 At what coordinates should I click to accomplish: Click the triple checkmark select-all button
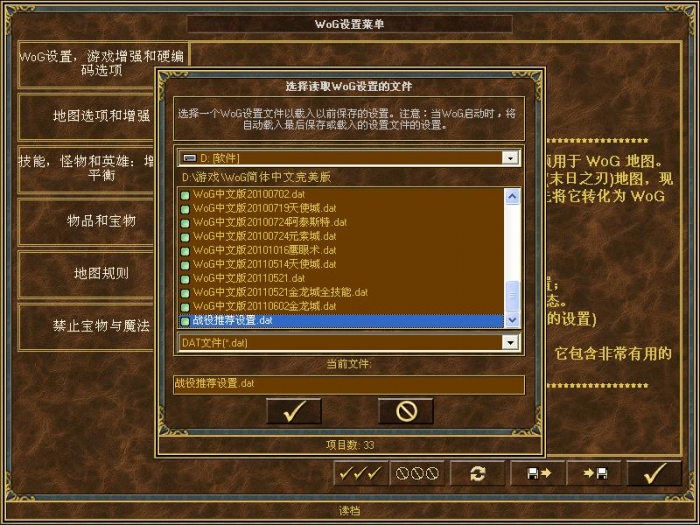(361, 473)
